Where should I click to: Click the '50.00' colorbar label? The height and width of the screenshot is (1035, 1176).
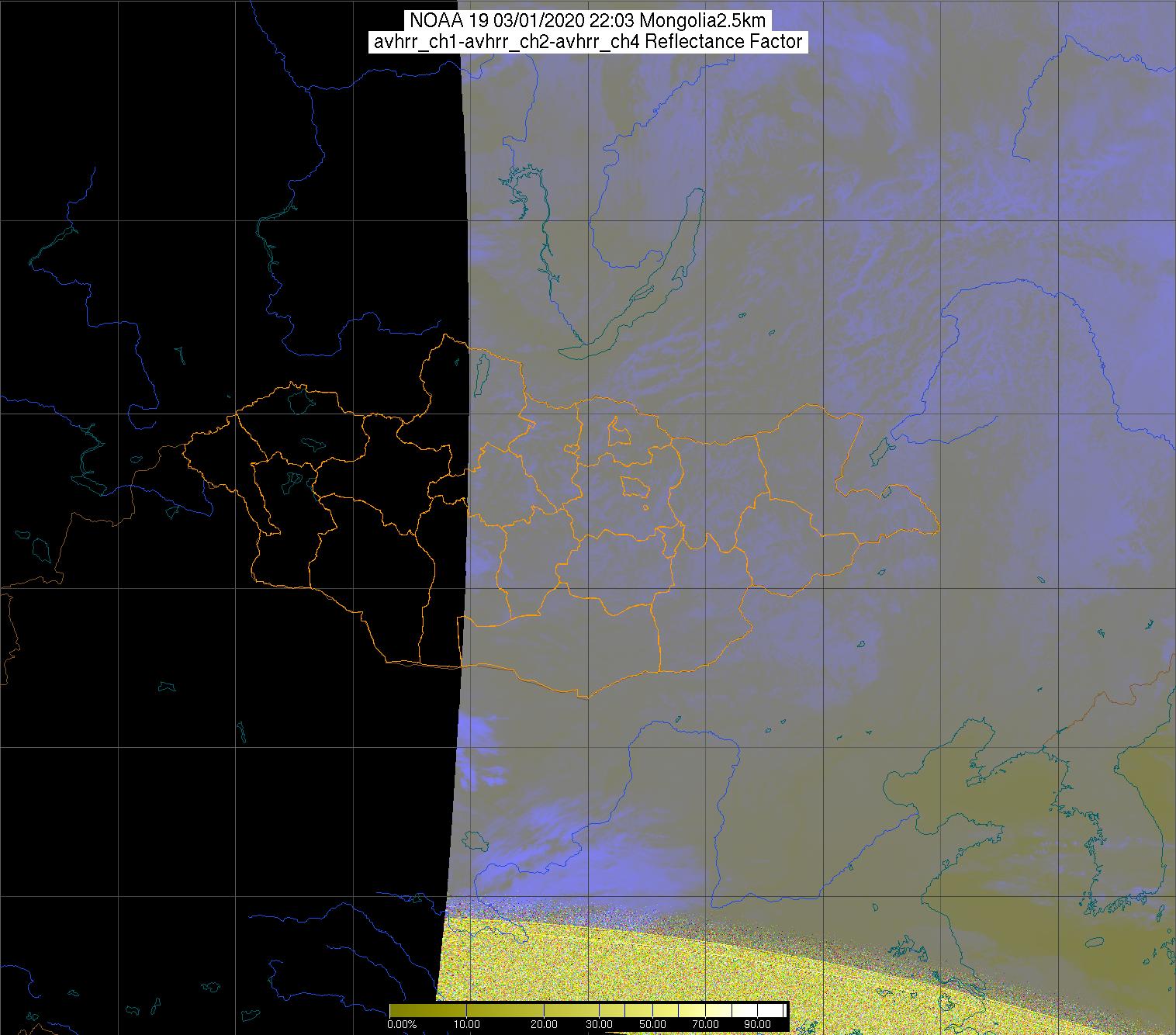tap(652, 1024)
